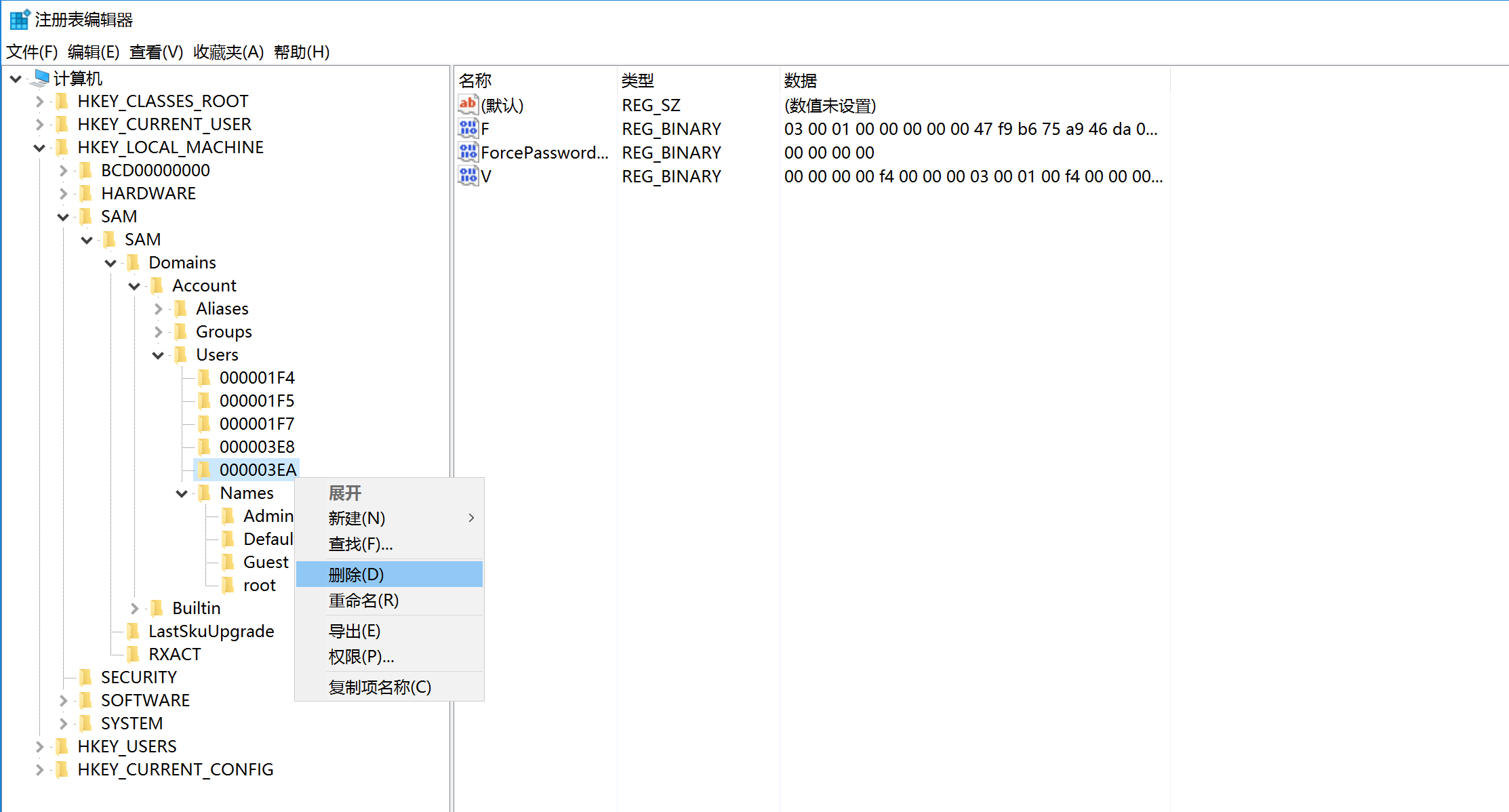Expand the Aliases key node
Viewport: 1509px width, 812px height.
158,308
